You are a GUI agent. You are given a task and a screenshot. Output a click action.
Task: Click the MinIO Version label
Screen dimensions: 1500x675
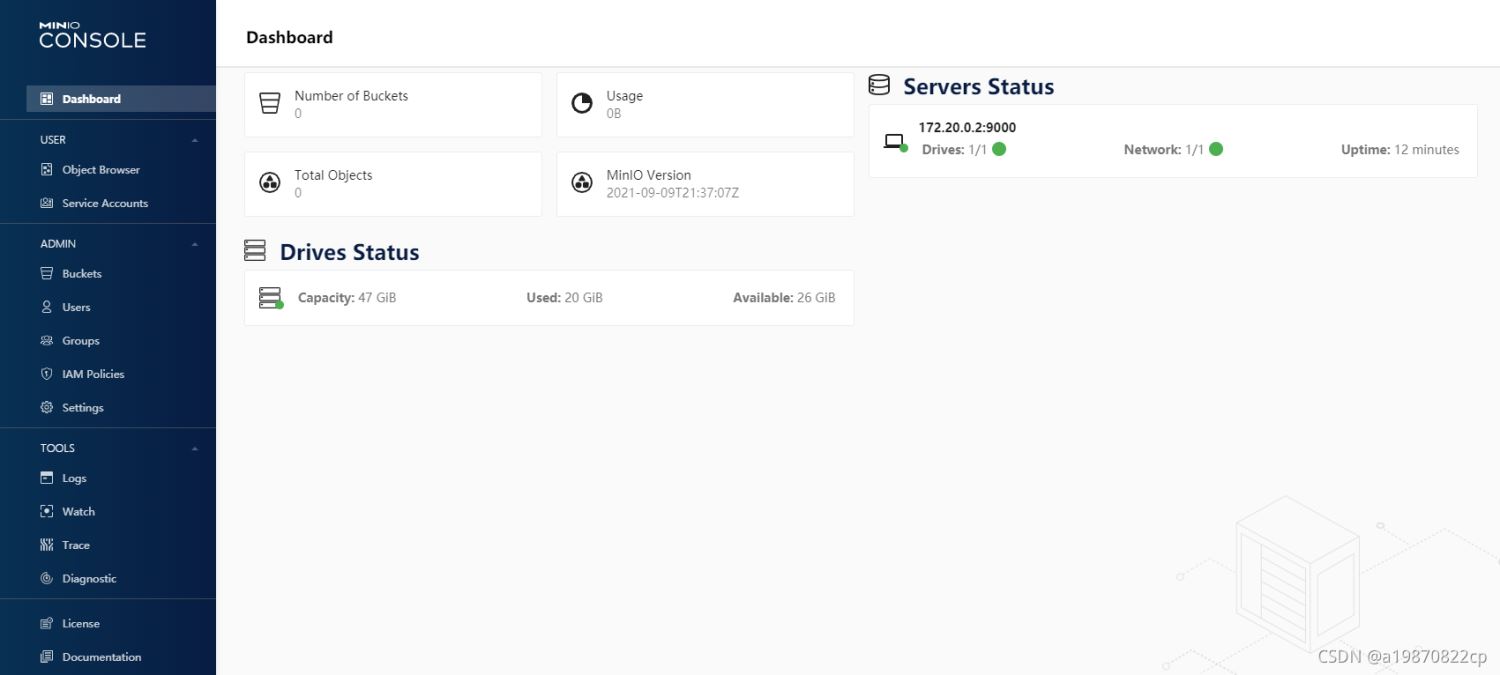[648, 175]
